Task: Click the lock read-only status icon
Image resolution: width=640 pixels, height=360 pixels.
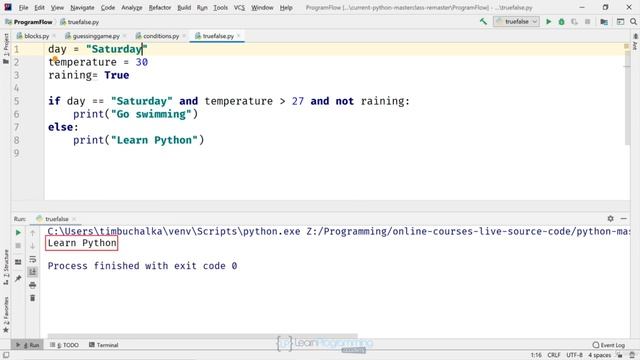Action: click(620, 355)
